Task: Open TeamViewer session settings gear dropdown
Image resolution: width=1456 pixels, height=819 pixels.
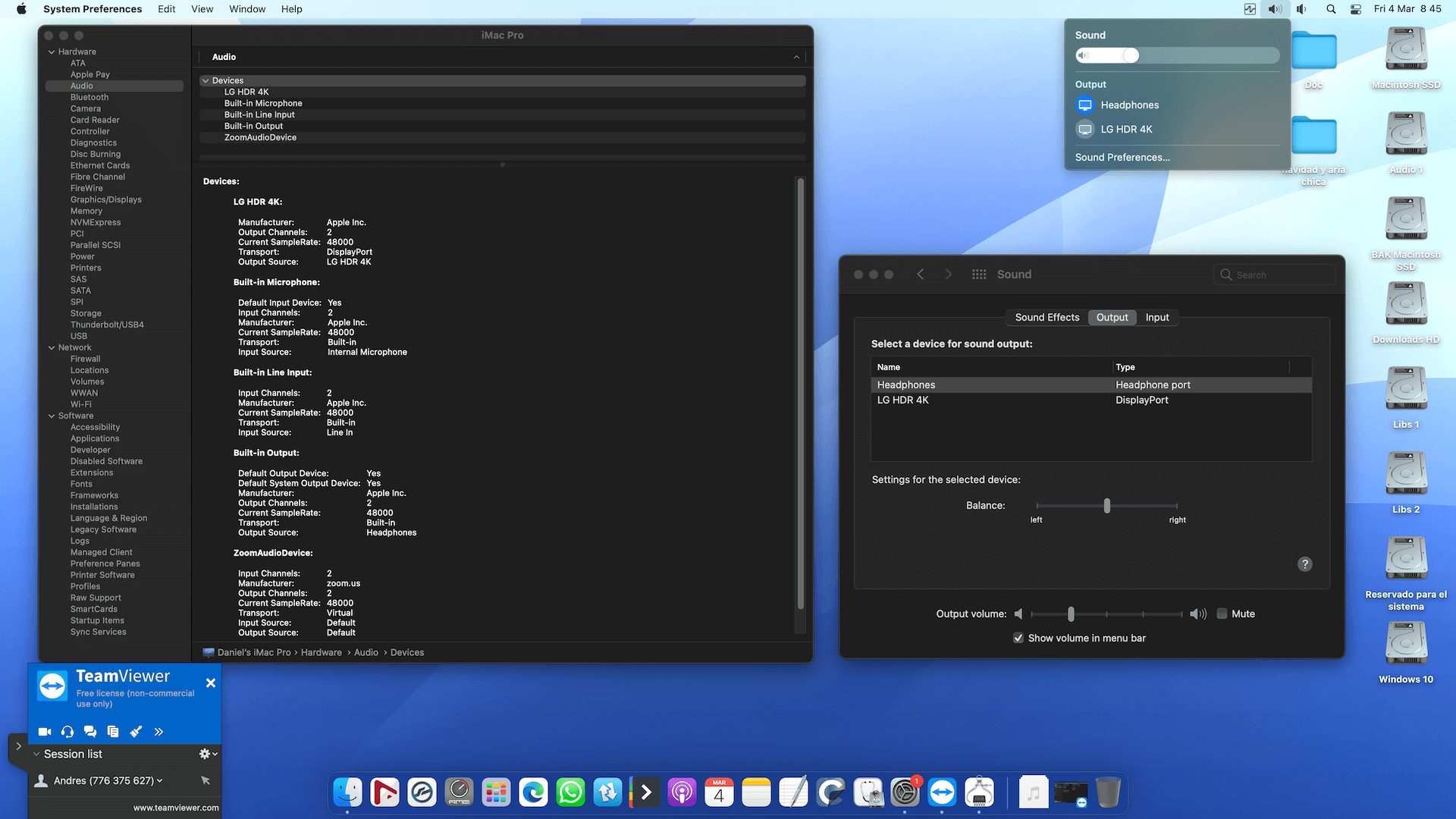Action: (208, 754)
